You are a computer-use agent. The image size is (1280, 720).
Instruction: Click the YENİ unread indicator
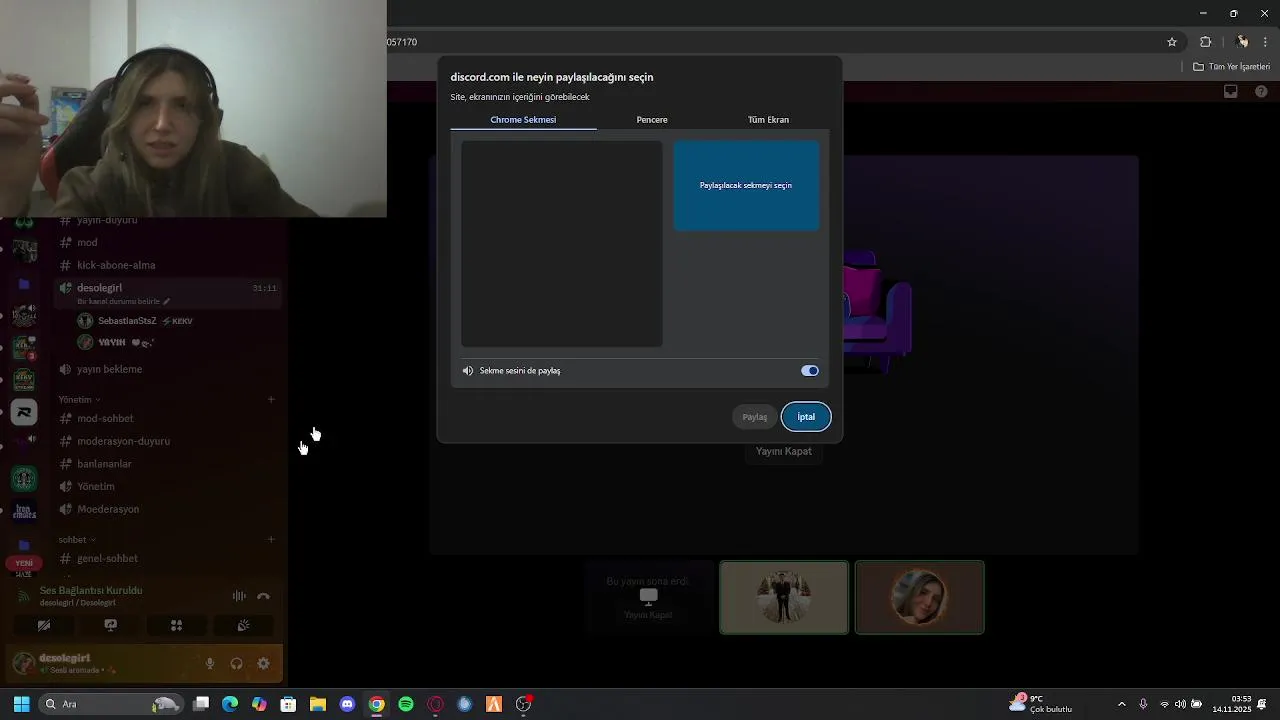pyautogui.click(x=24, y=563)
